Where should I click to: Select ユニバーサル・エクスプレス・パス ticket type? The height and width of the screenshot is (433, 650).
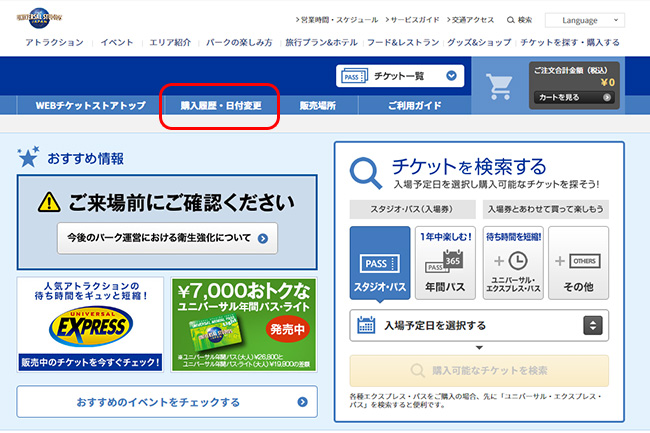[513, 263]
